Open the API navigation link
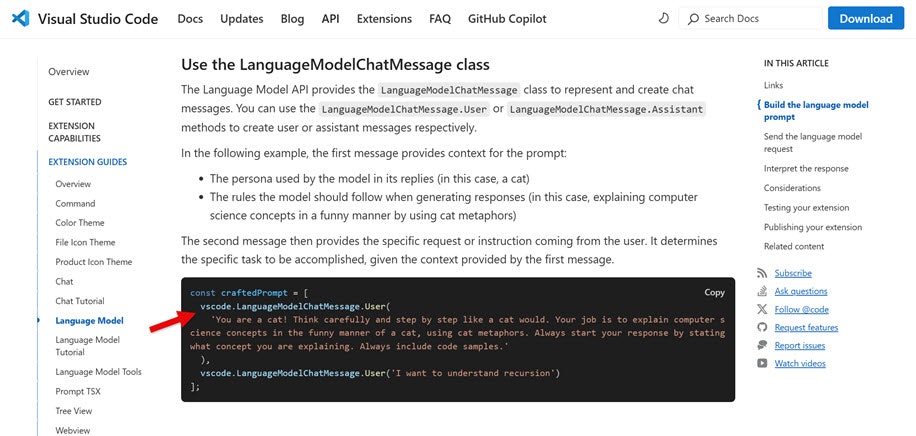Viewport: 916px width, 436px height. pos(330,19)
